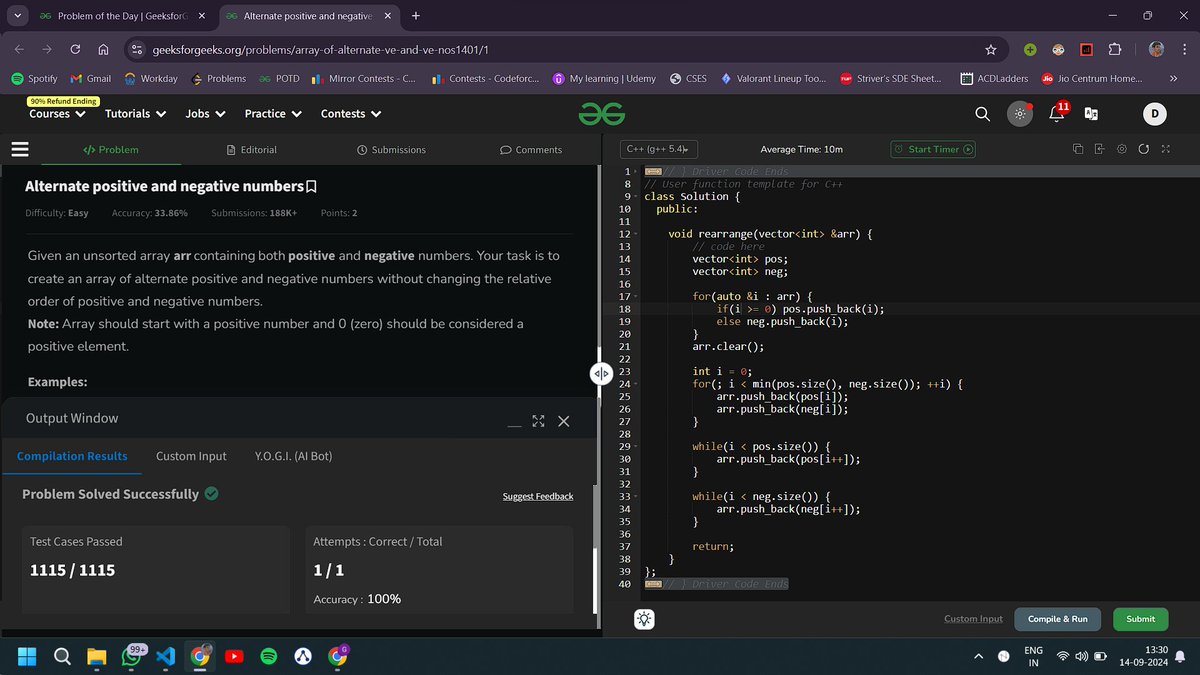Expand the Output Window to fullscreen
The image size is (1200, 675).
(x=539, y=421)
